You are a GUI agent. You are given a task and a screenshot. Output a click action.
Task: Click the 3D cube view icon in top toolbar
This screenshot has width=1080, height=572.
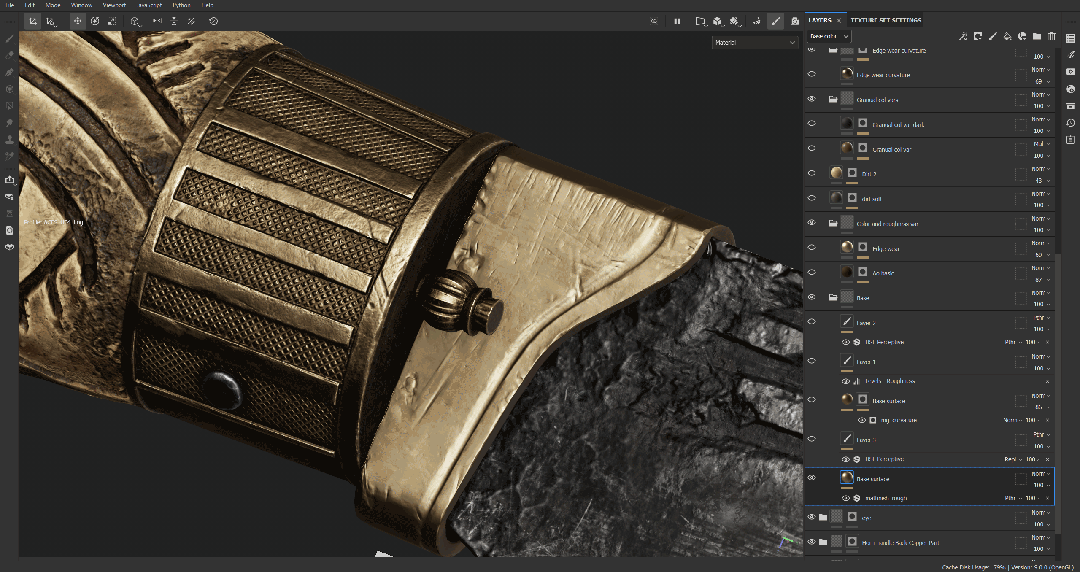point(717,21)
